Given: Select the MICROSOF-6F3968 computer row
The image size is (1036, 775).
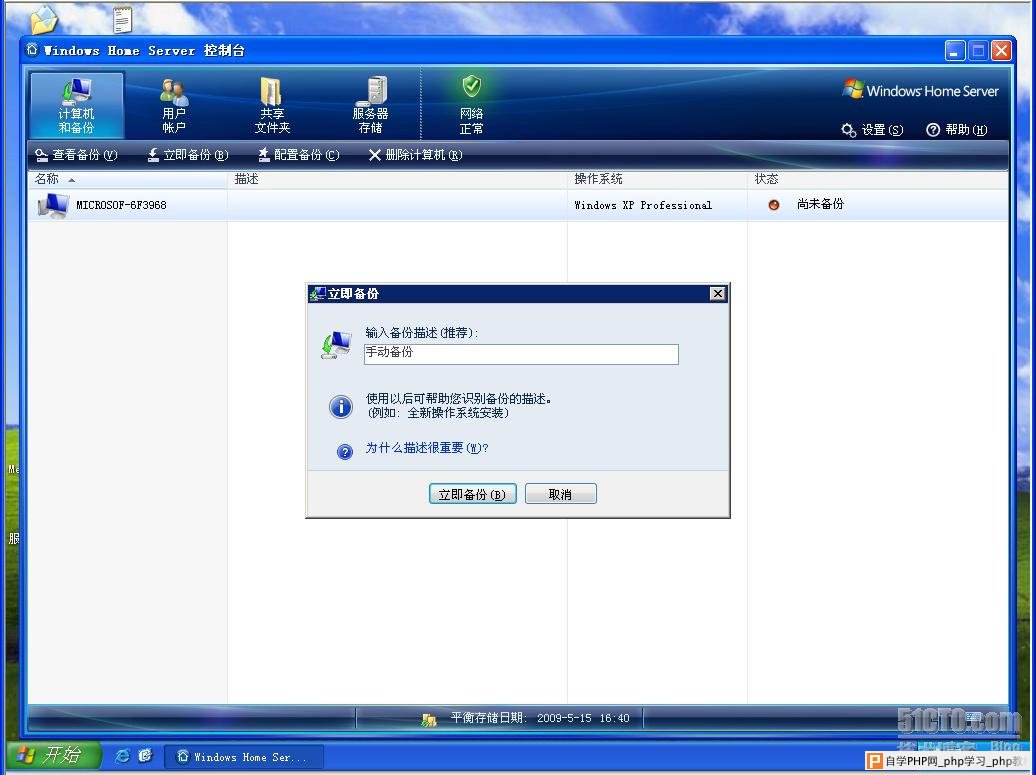Looking at the screenshot, I should point(518,205).
